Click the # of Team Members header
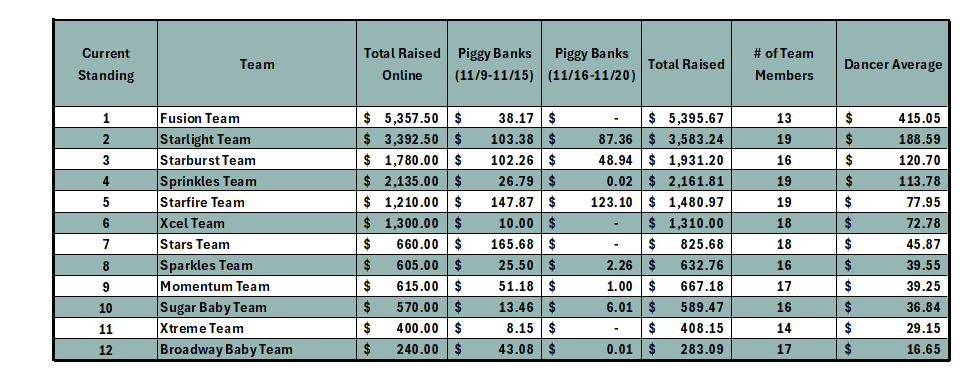The image size is (977, 388). 784,64
